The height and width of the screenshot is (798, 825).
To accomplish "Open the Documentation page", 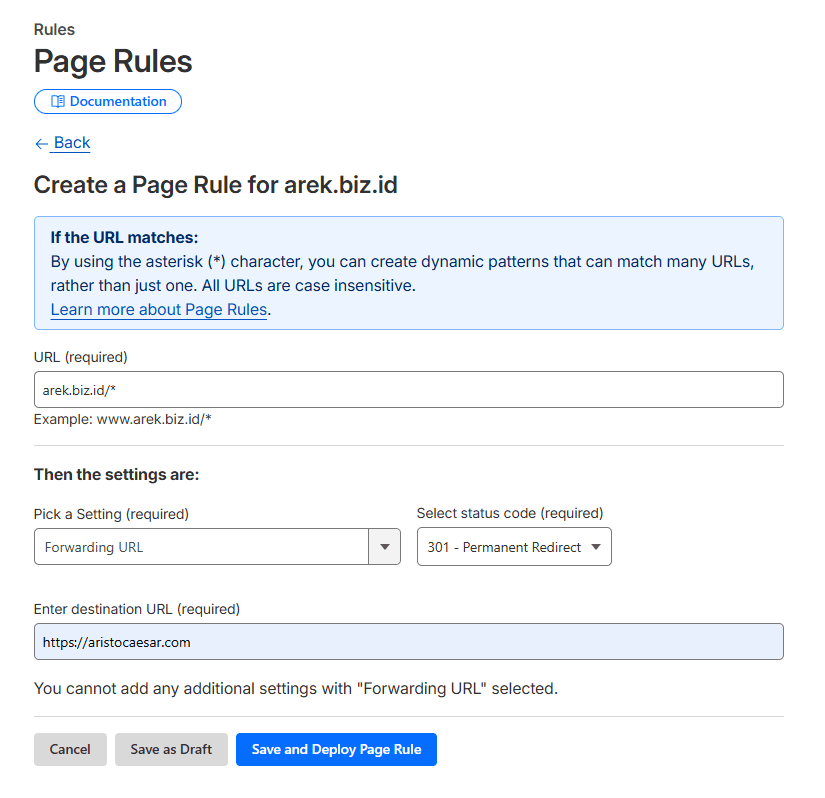I will [x=107, y=101].
